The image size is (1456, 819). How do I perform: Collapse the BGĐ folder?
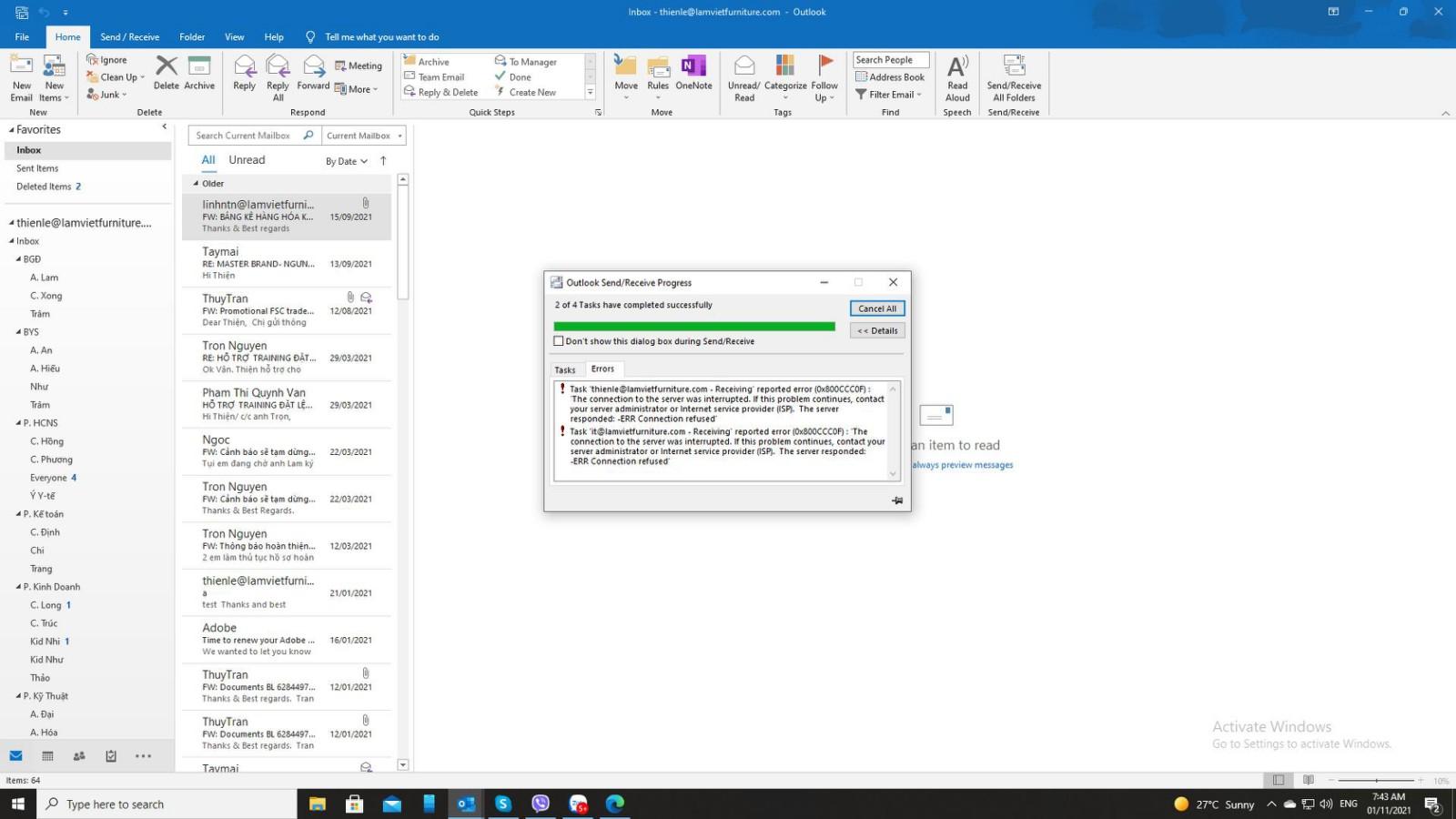[18, 259]
